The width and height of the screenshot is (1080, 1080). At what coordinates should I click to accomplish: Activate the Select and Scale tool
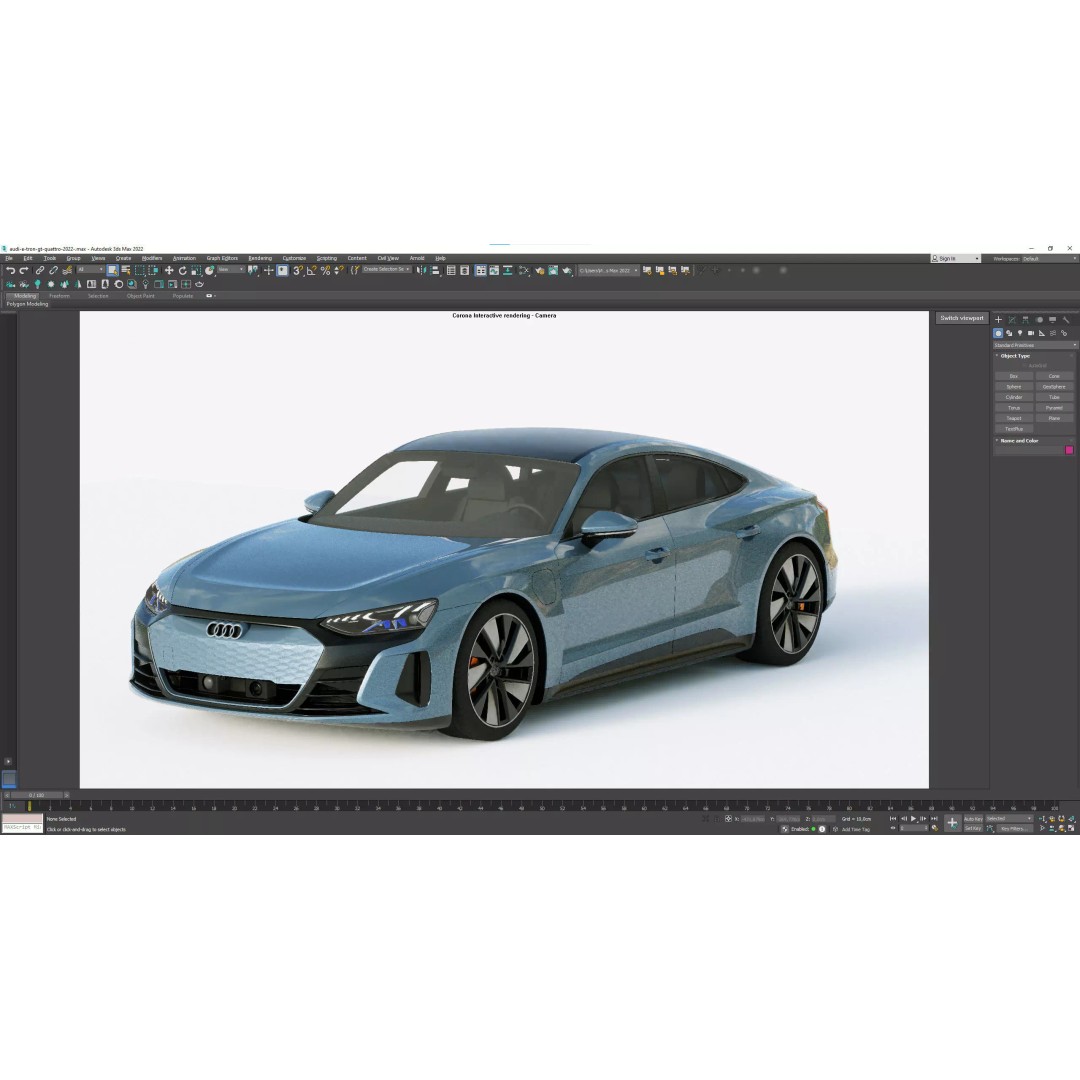point(196,271)
